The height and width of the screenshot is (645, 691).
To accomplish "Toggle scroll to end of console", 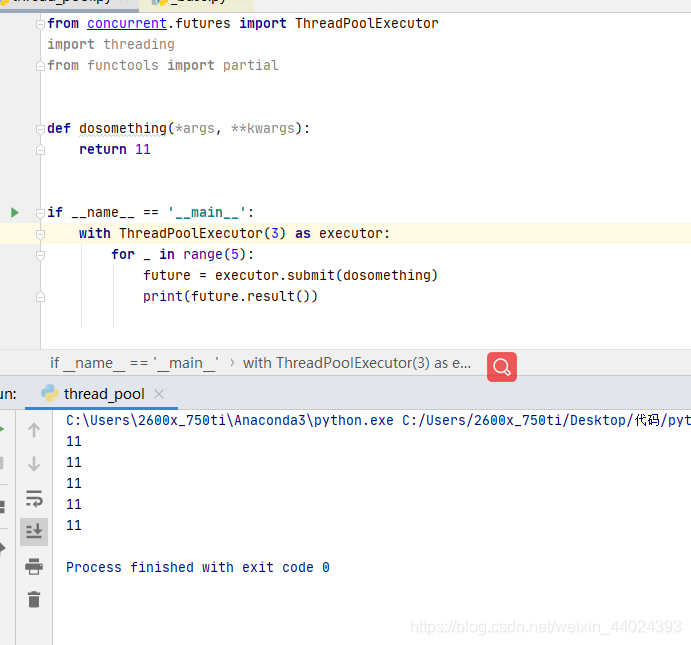I will [x=34, y=532].
